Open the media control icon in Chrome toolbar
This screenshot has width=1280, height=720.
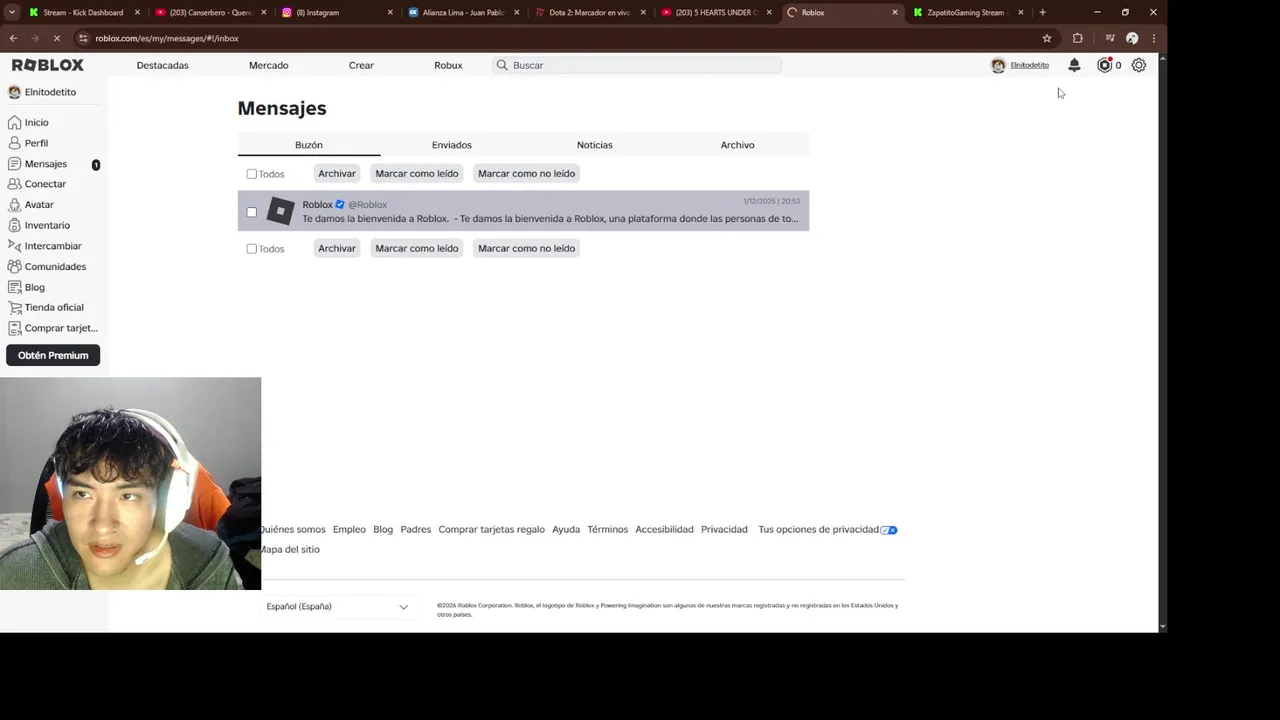coord(1110,38)
